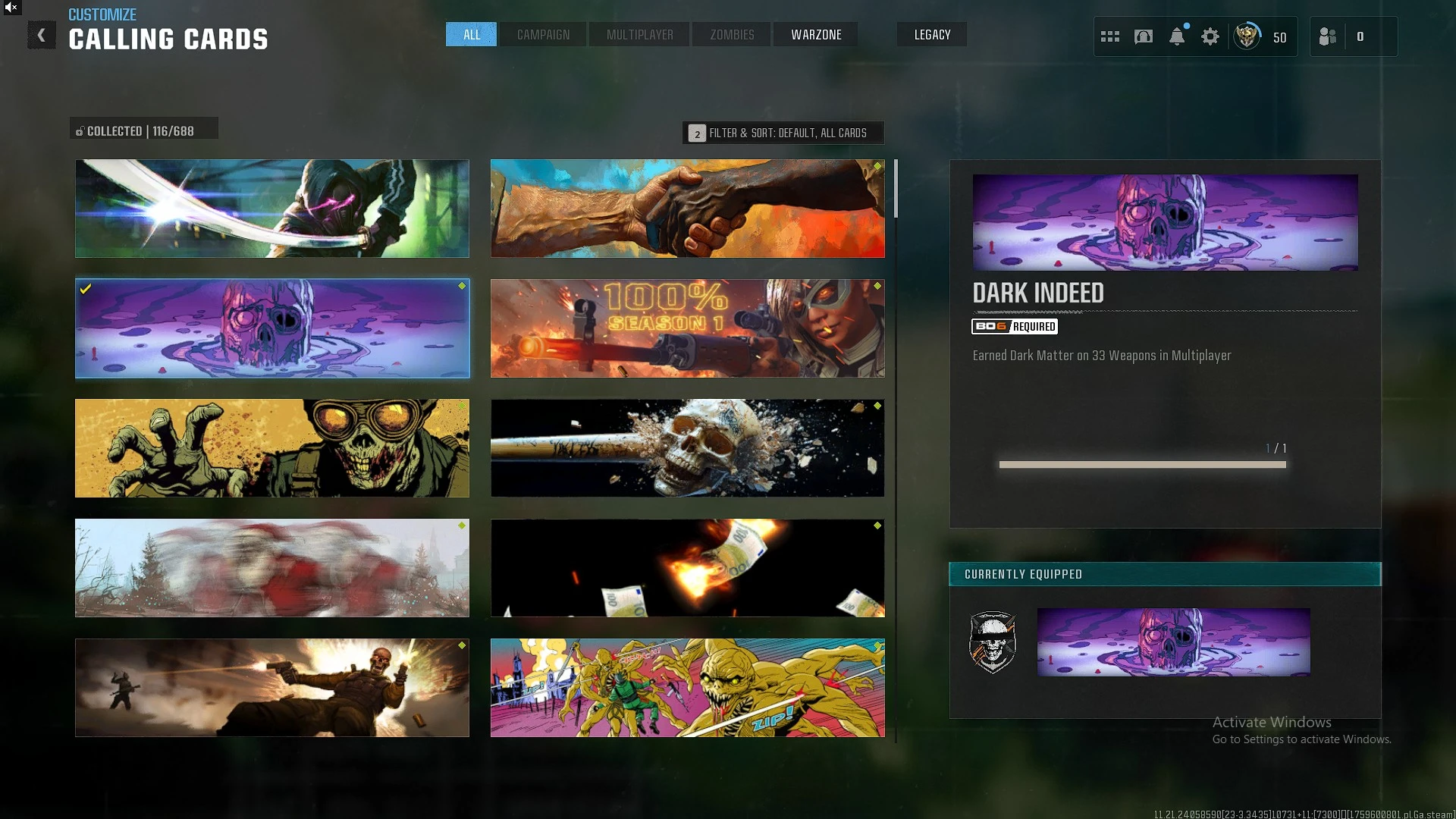Open the notifications bell
Image resolution: width=1456 pixels, height=819 pixels.
1176,36
